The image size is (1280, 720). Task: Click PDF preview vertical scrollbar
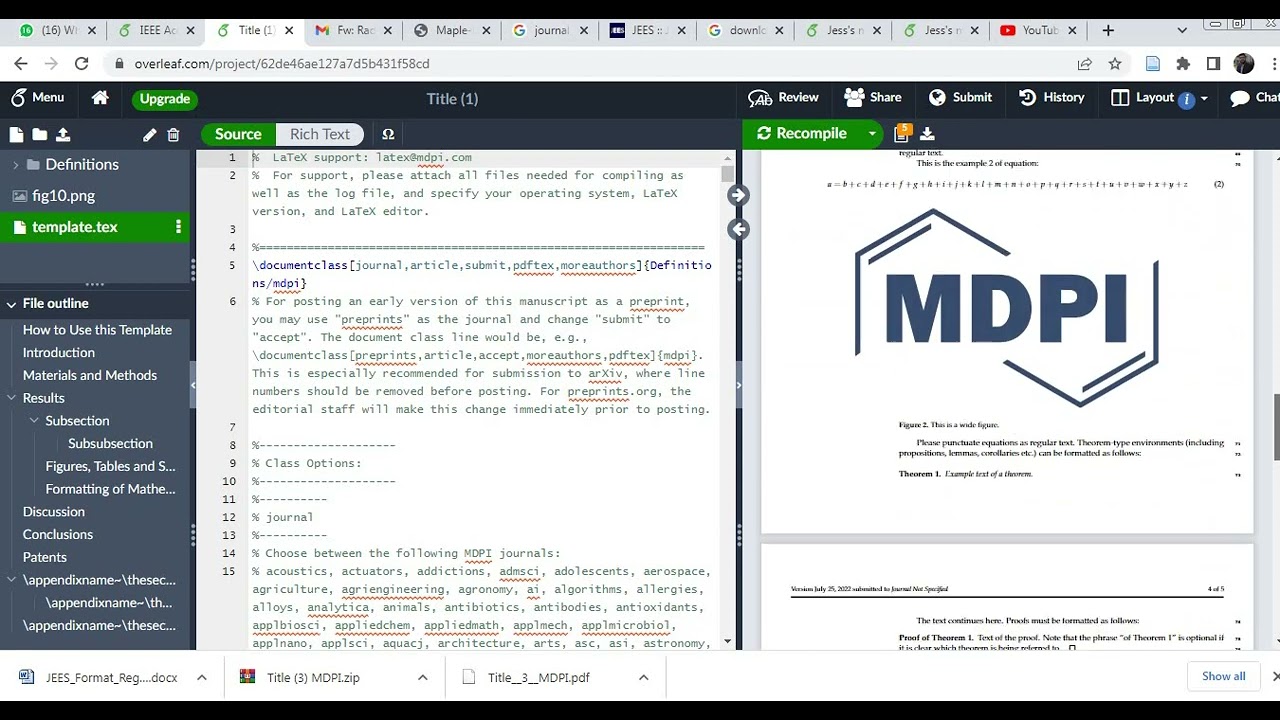(1276, 428)
